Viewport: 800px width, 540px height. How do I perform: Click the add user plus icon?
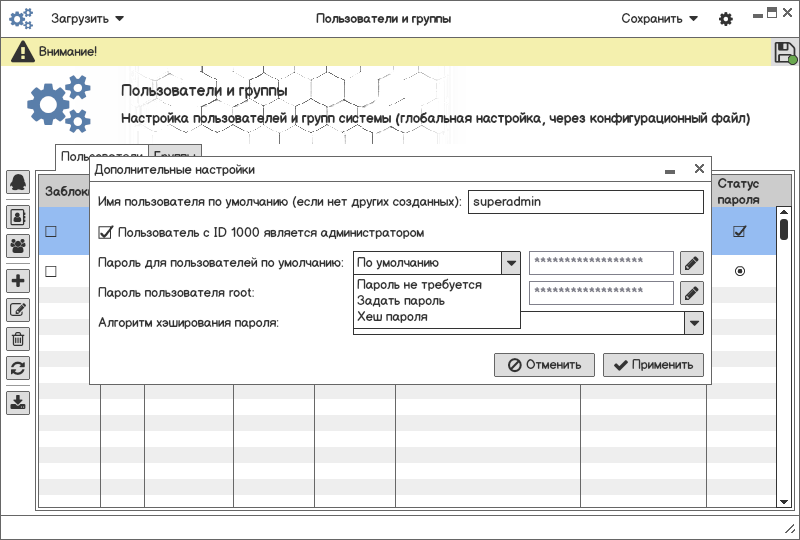coord(18,281)
